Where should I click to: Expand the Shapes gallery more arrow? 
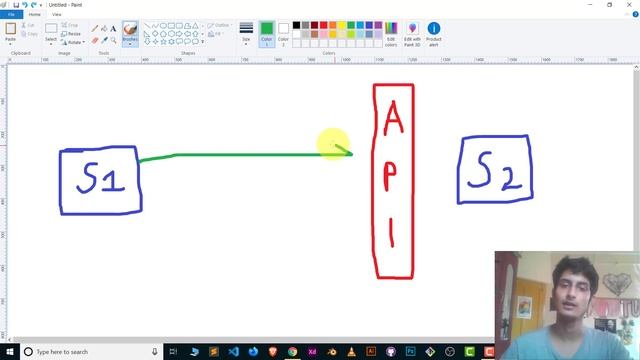tap(202, 42)
